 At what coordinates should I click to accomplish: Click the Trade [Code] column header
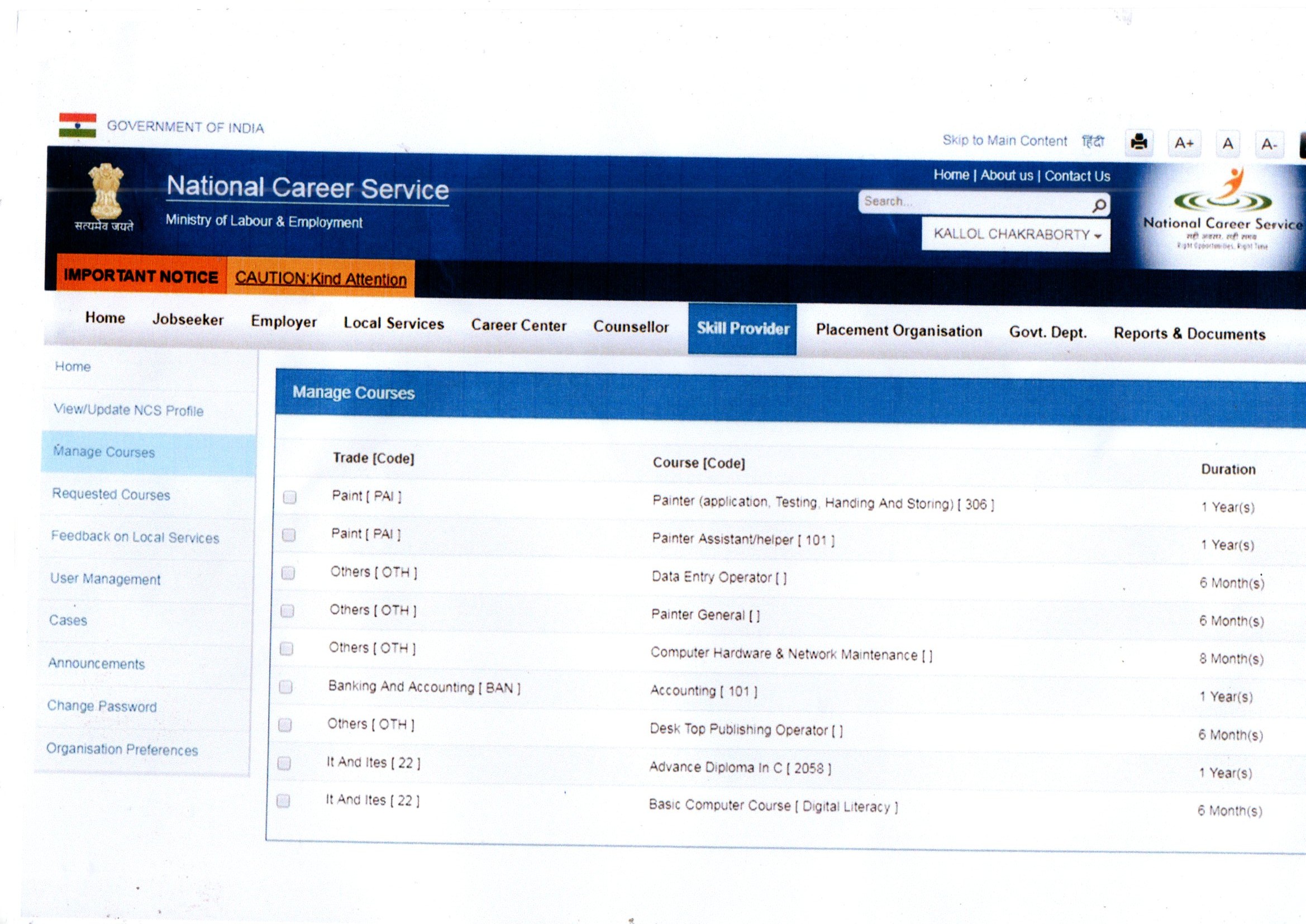click(374, 459)
